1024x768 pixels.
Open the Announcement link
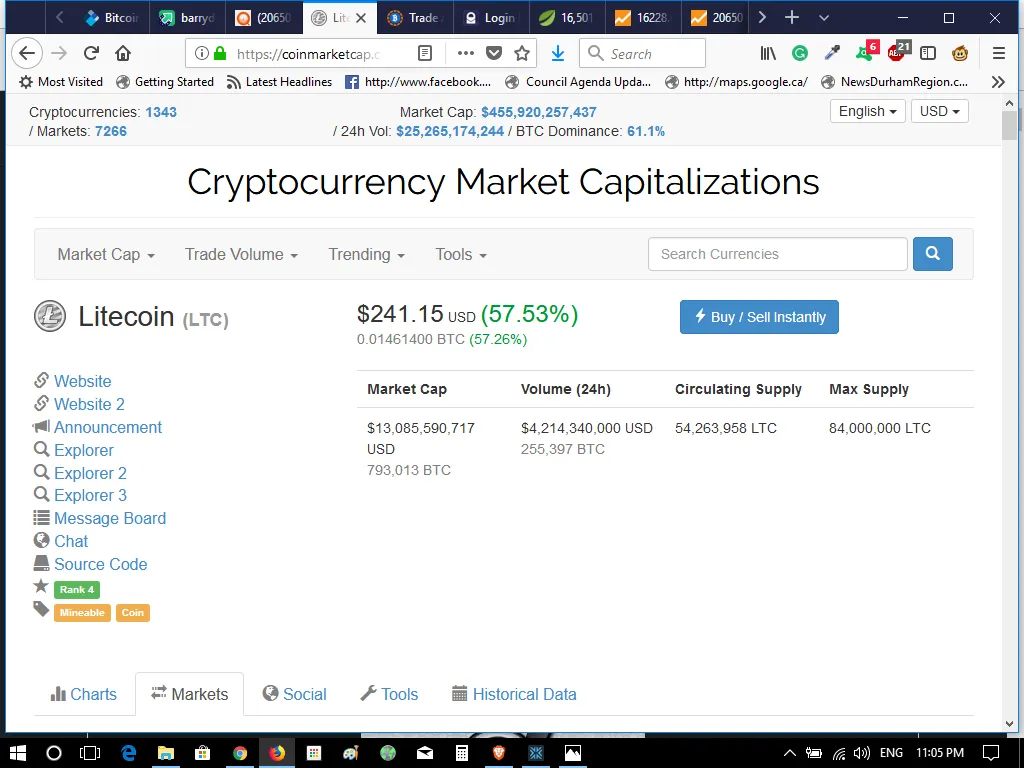pos(108,427)
